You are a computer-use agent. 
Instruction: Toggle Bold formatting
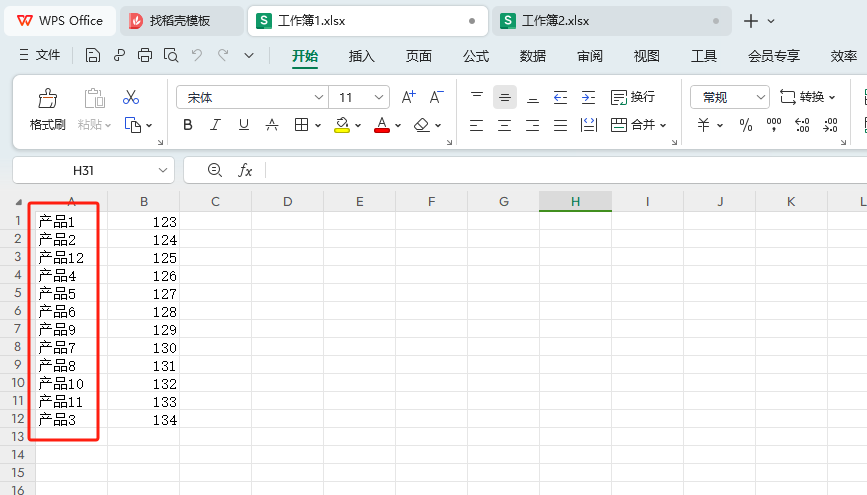(188, 125)
